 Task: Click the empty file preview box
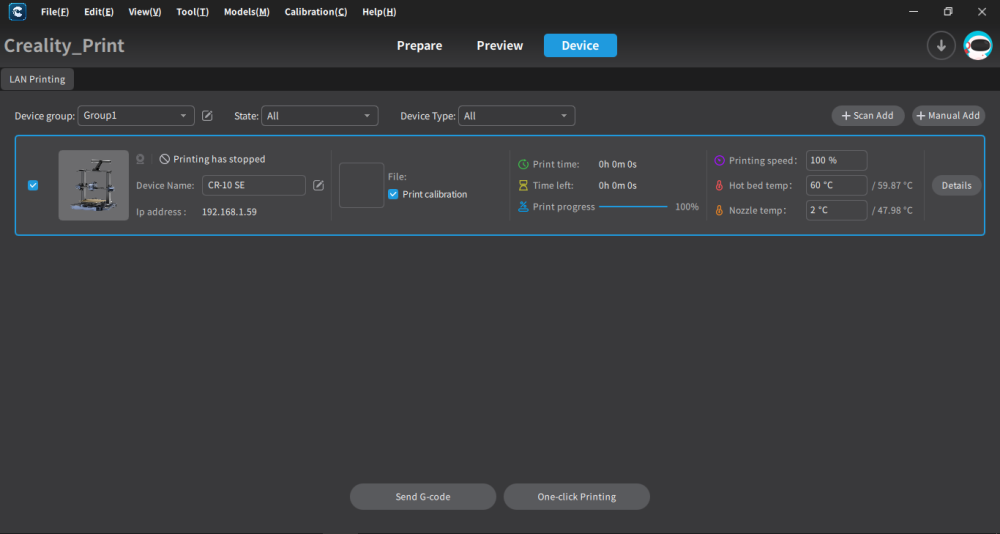[x=362, y=185]
